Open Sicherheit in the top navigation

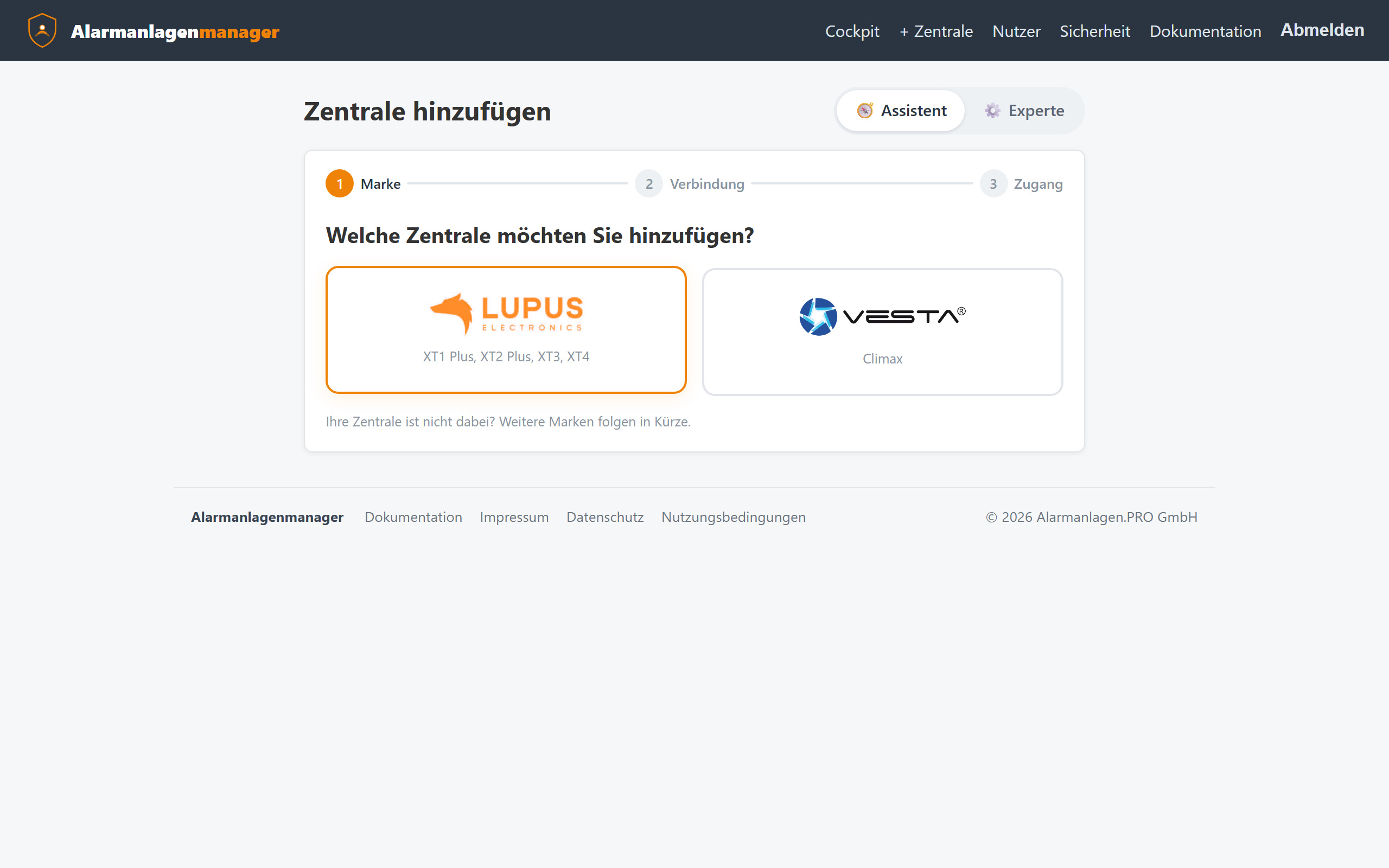[1094, 31]
